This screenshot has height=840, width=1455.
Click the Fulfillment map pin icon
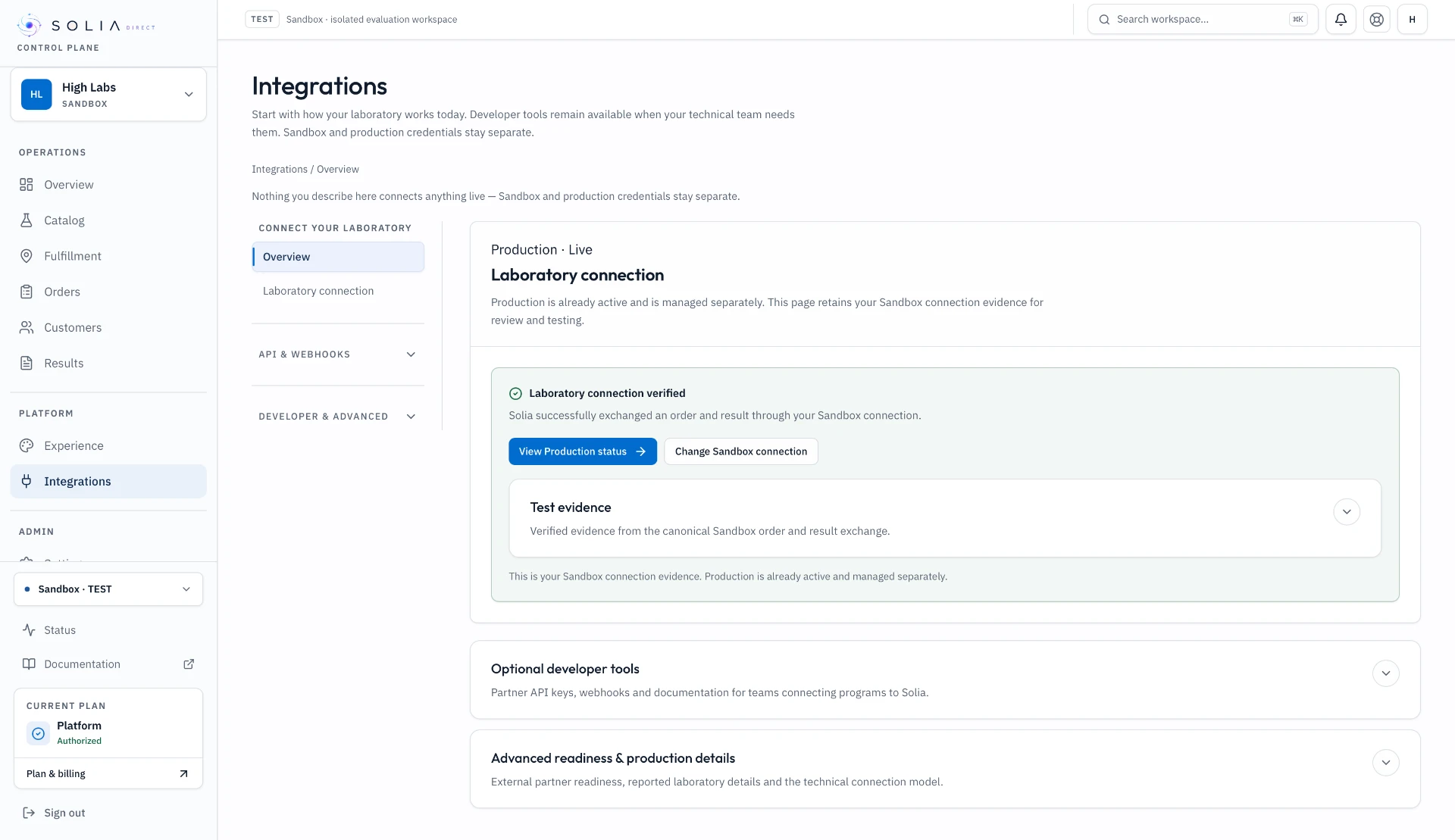[27, 256]
